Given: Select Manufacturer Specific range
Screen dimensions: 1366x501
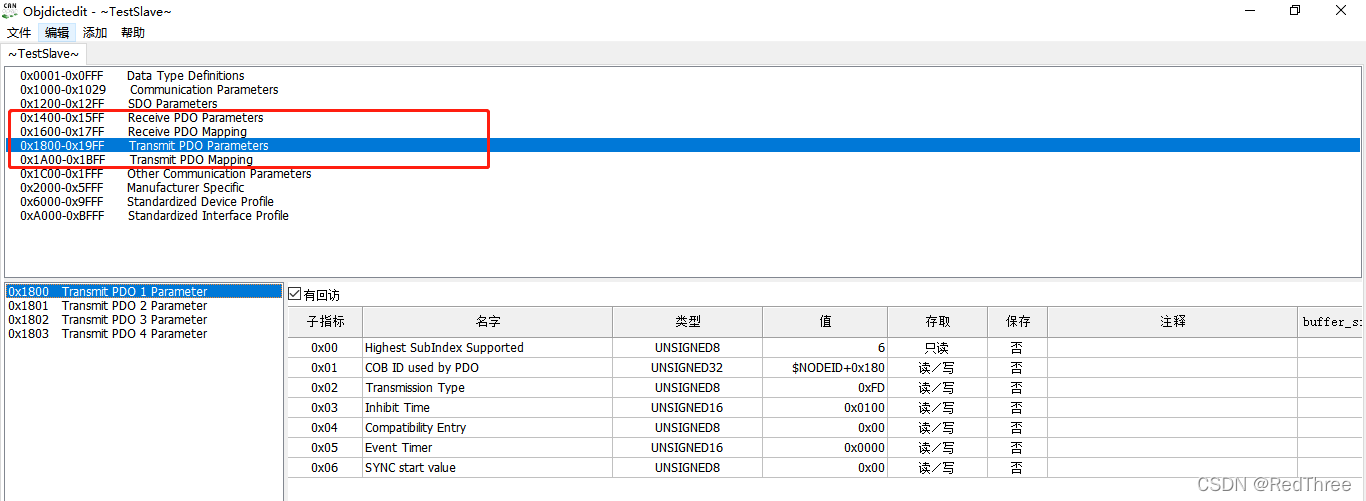Looking at the screenshot, I should (x=682, y=188).
